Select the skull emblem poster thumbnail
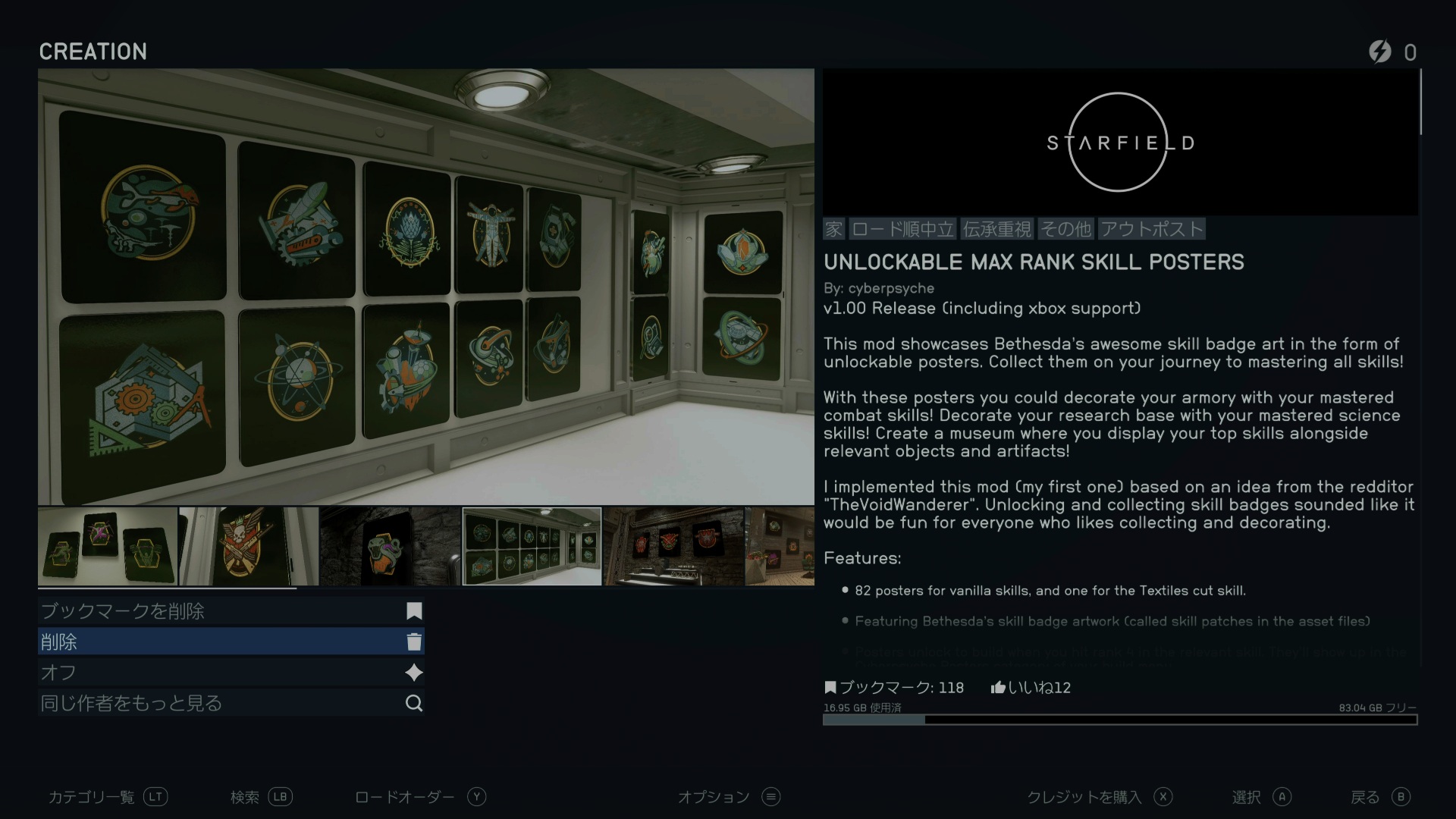Screen dimensions: 1456x819 248,546
